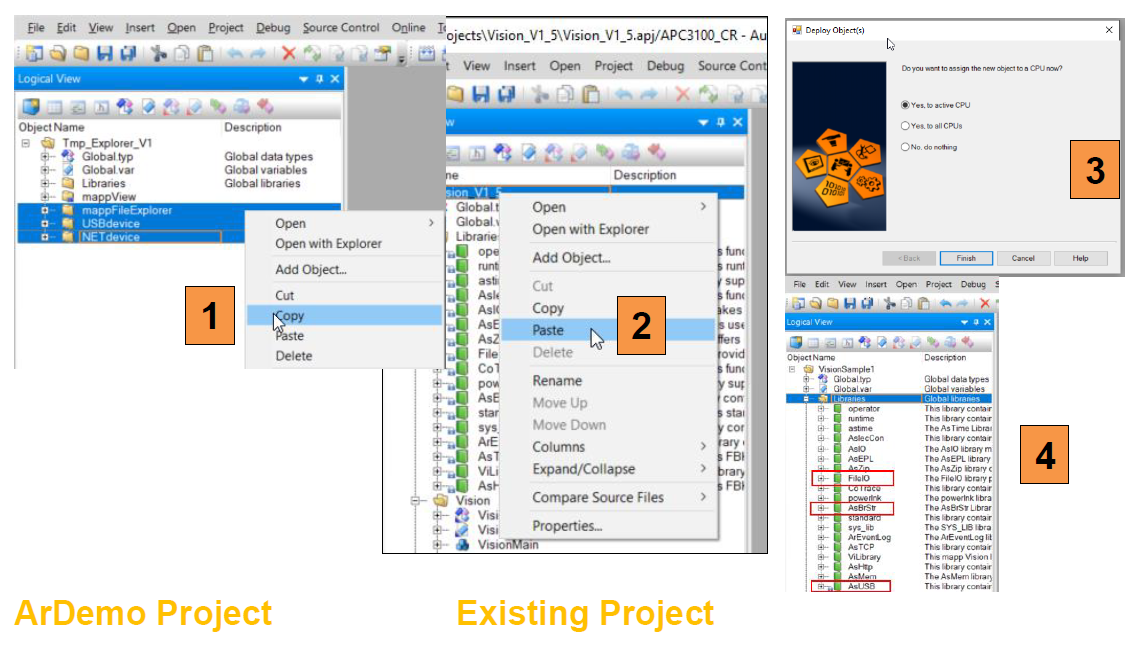
Task: Click the blue undo arrow in the leftmost toolbar
Action: click(235, 55)
